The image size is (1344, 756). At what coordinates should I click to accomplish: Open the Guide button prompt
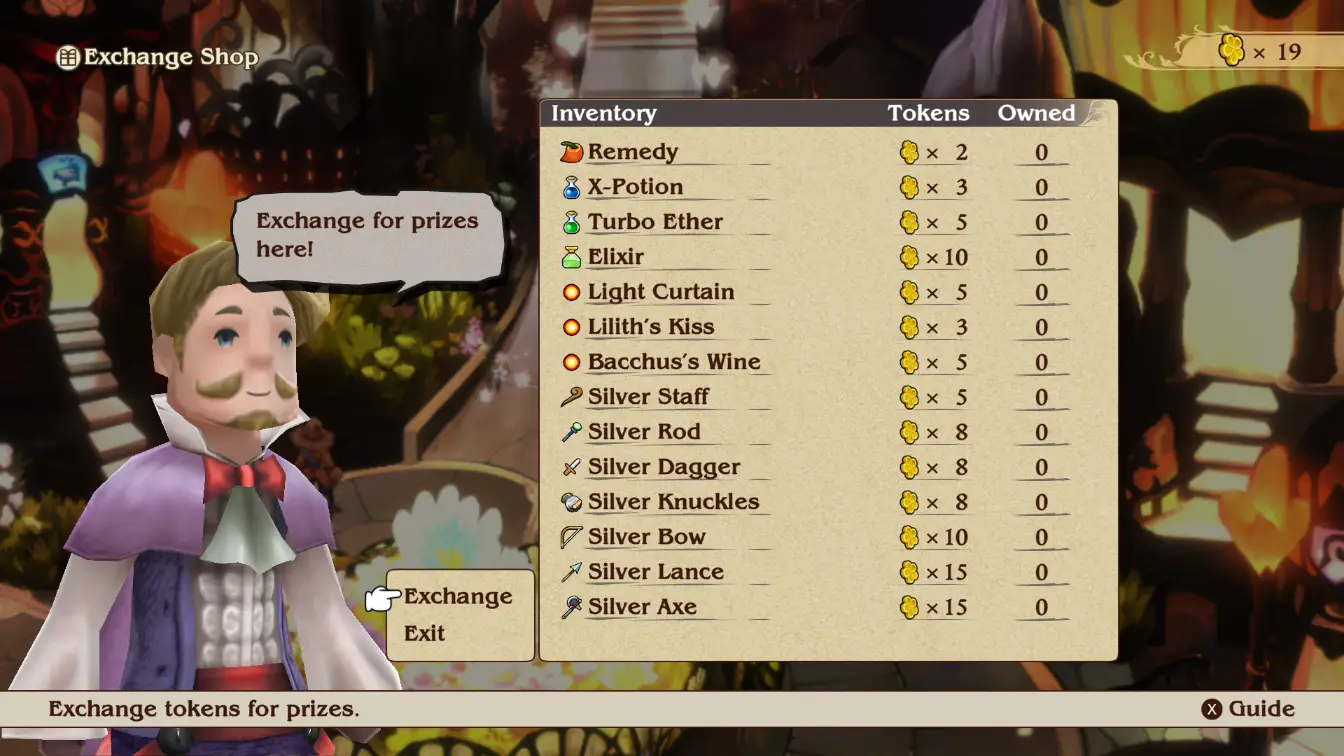coord(1248,709)
